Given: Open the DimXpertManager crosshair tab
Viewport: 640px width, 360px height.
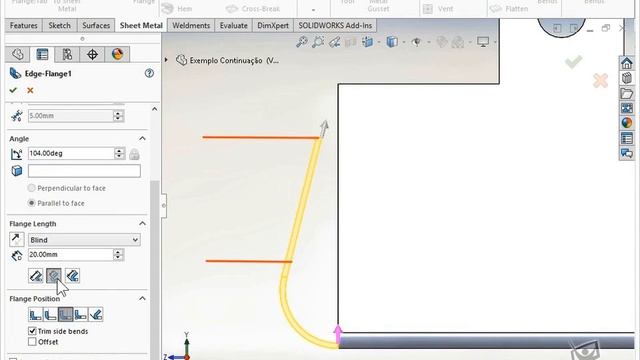Looking at the screenshot, I should coord(92,54).
